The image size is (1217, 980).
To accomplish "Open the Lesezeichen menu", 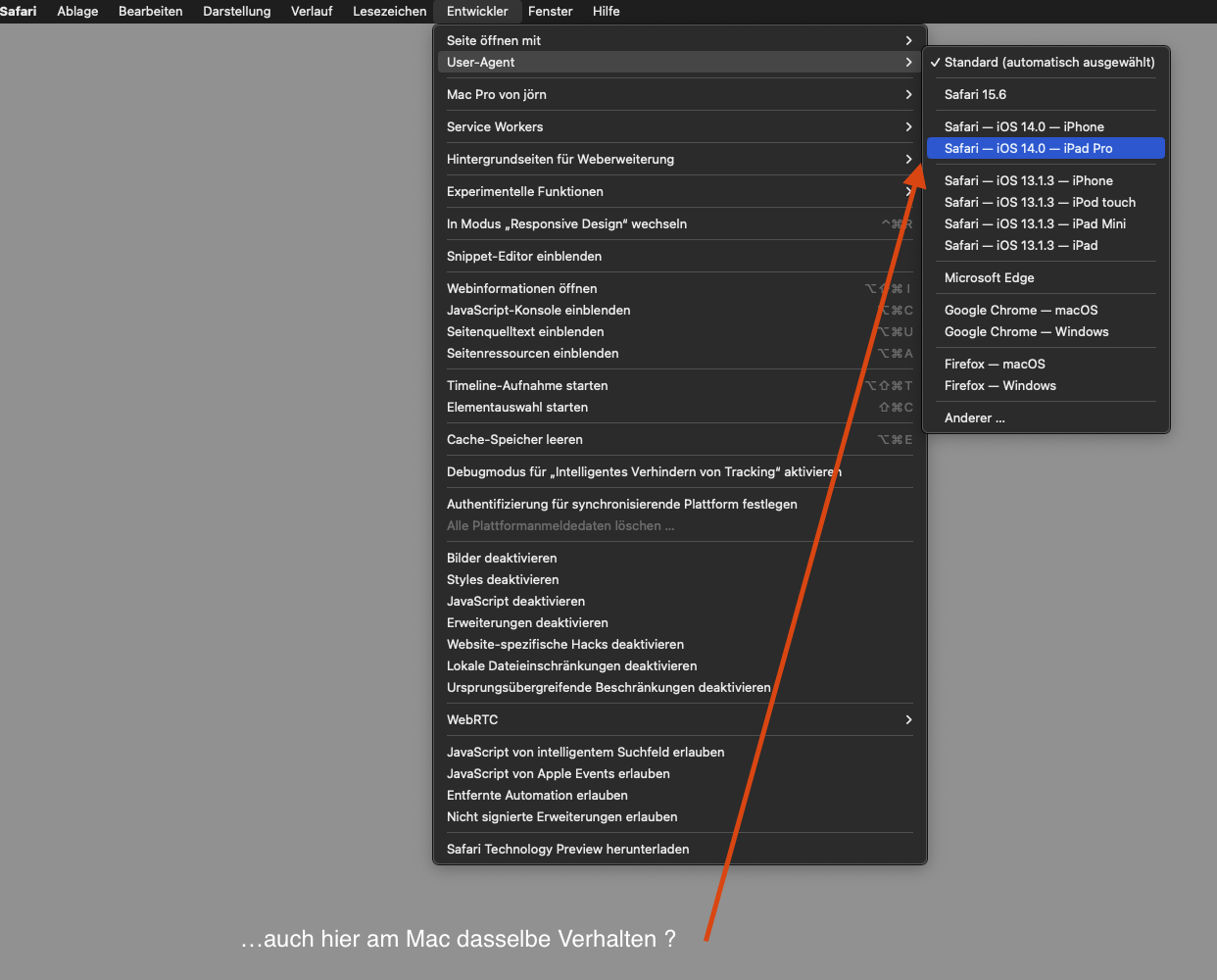I will coord(389,11).
